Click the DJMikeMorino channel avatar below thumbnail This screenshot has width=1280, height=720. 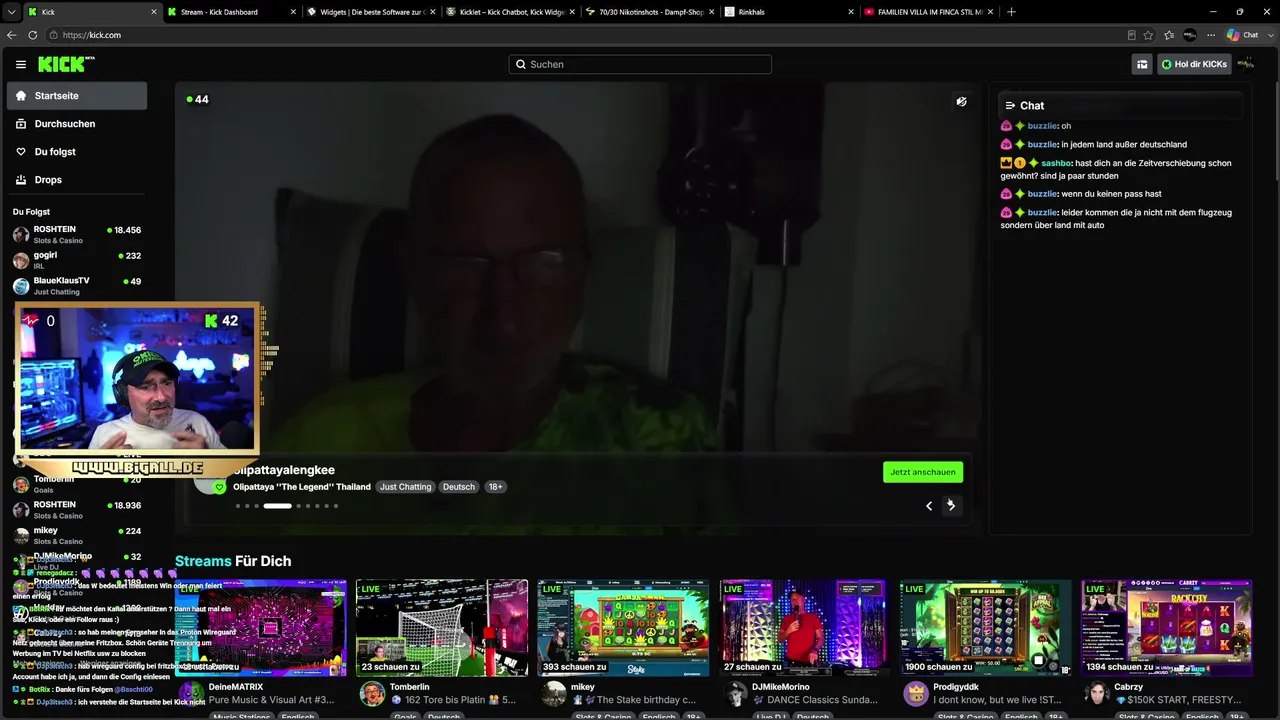(735, 694)
